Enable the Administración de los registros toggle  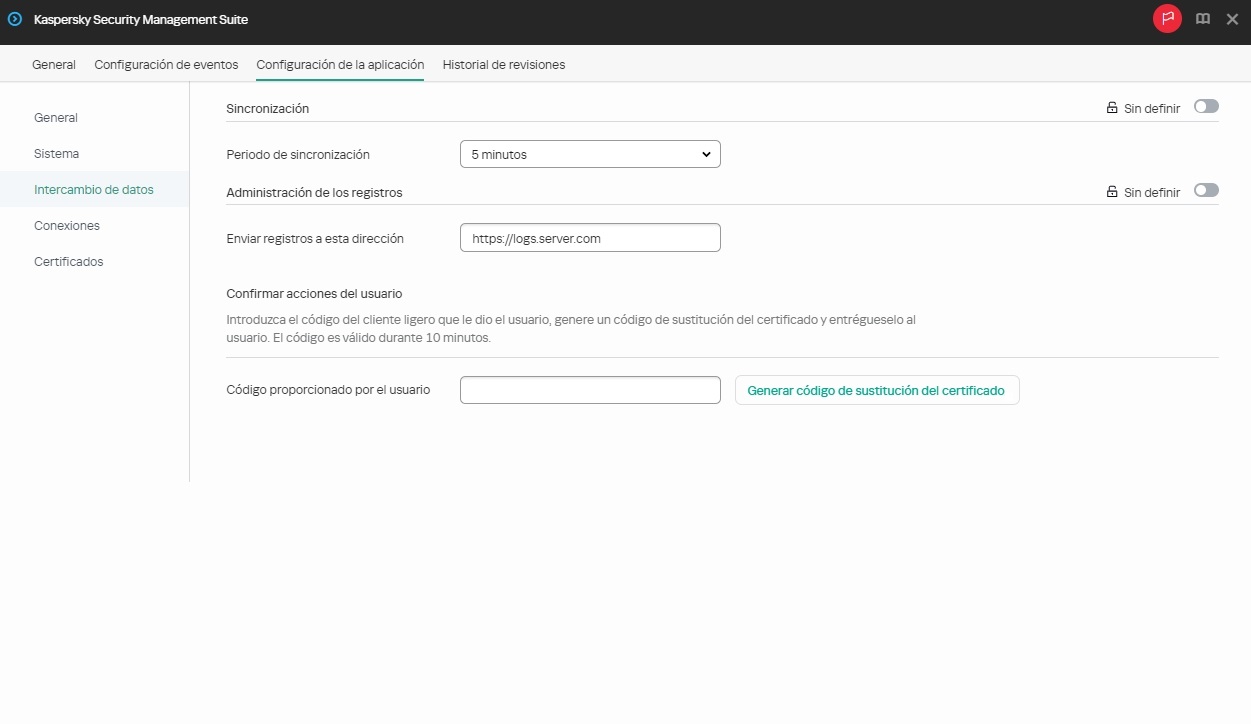tap(1206, 190)
